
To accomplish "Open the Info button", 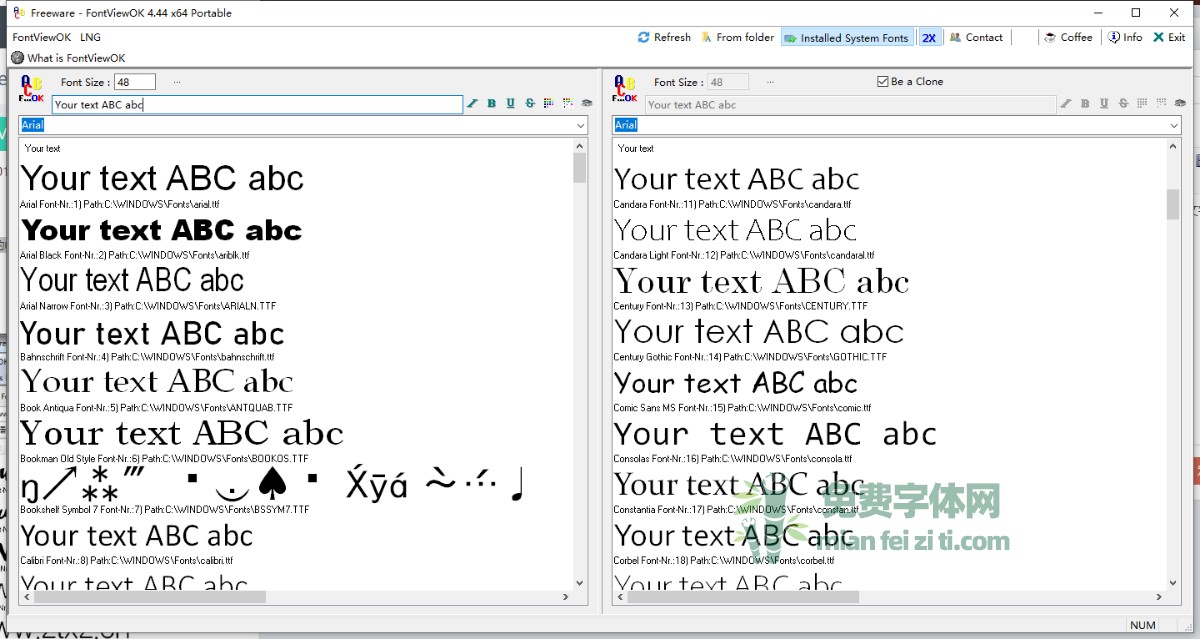I will pos(1125,37).
